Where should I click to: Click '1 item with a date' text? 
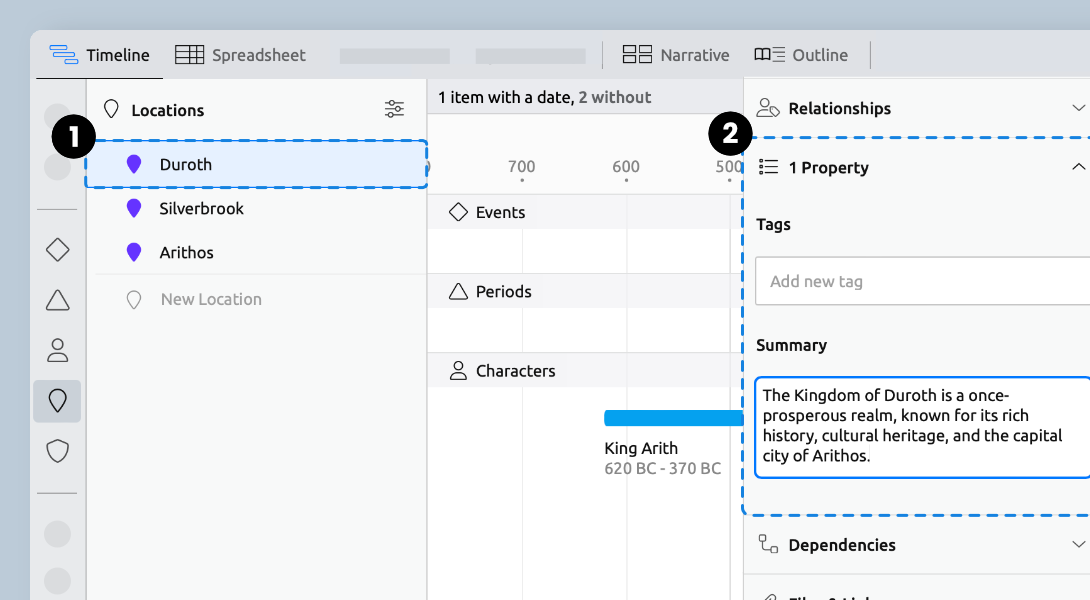505,97
